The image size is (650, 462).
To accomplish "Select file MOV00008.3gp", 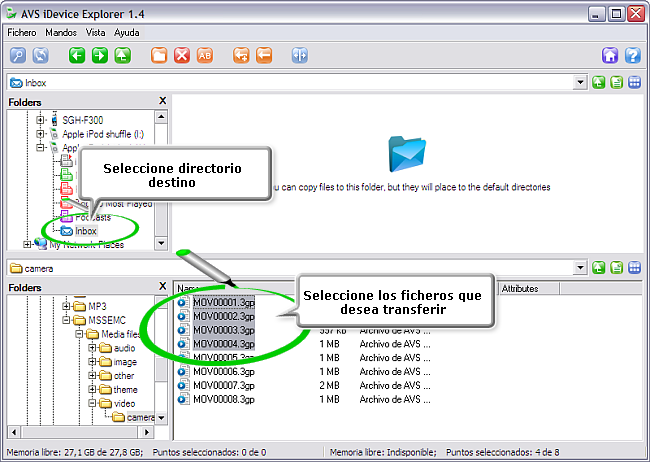I will pos(224,399).
